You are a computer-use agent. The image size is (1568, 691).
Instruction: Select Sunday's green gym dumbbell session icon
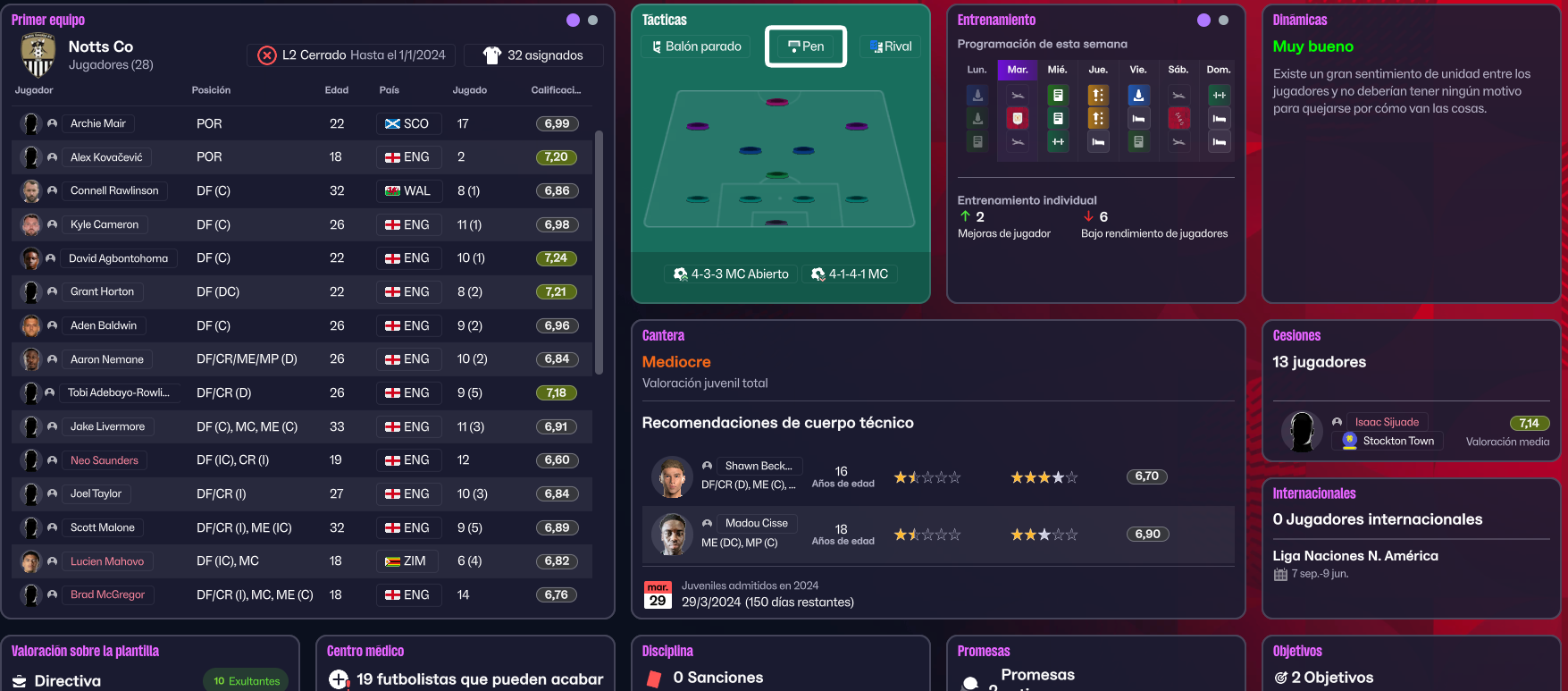click(x=1219, y=95)
